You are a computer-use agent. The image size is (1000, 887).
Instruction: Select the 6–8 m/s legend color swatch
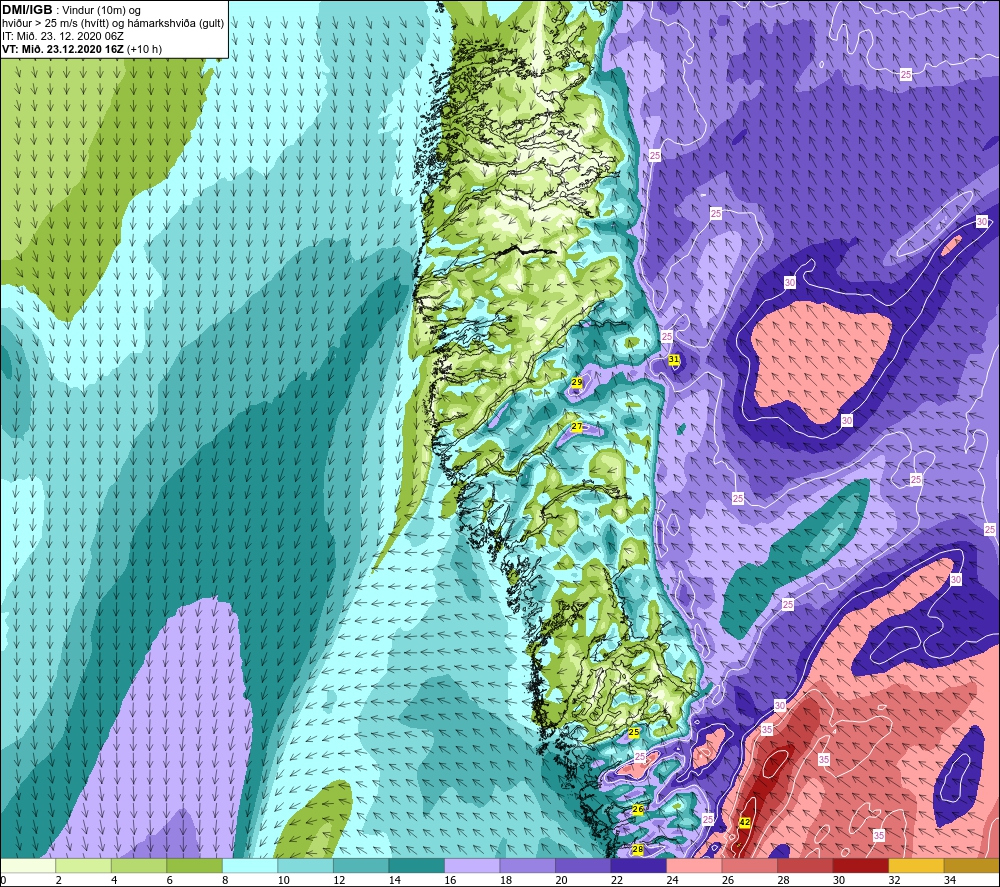[195, 866]
